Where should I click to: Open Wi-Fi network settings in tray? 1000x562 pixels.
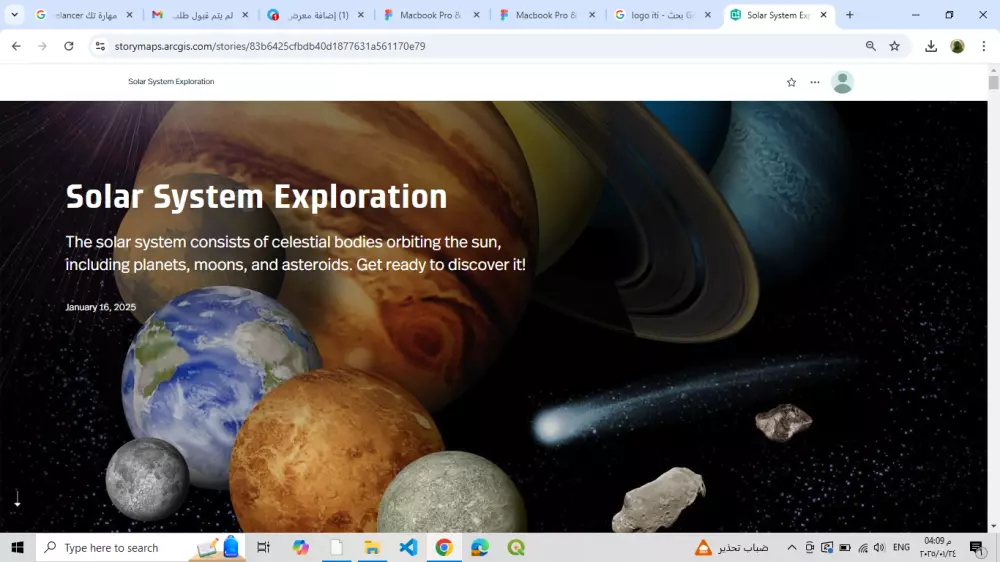click(x=863, y=547)
